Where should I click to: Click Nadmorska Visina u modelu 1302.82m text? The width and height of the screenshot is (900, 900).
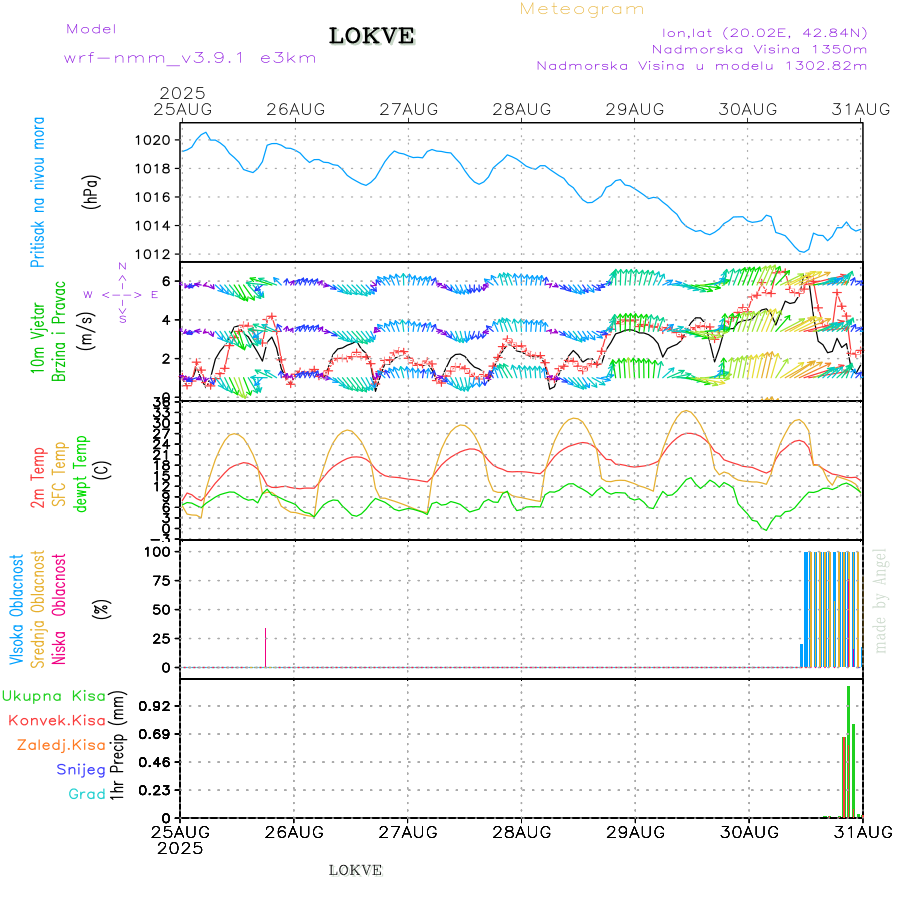701,65
